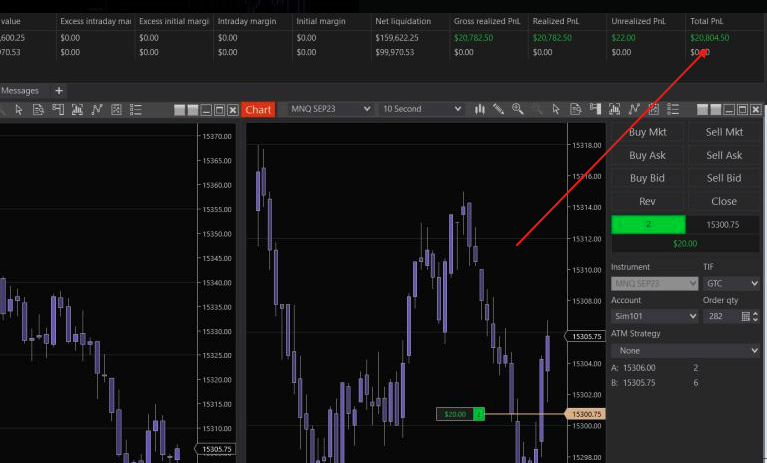767x463 pixels.
Task: Open Data Series icon in left chart window
Action: coord(77,110)
